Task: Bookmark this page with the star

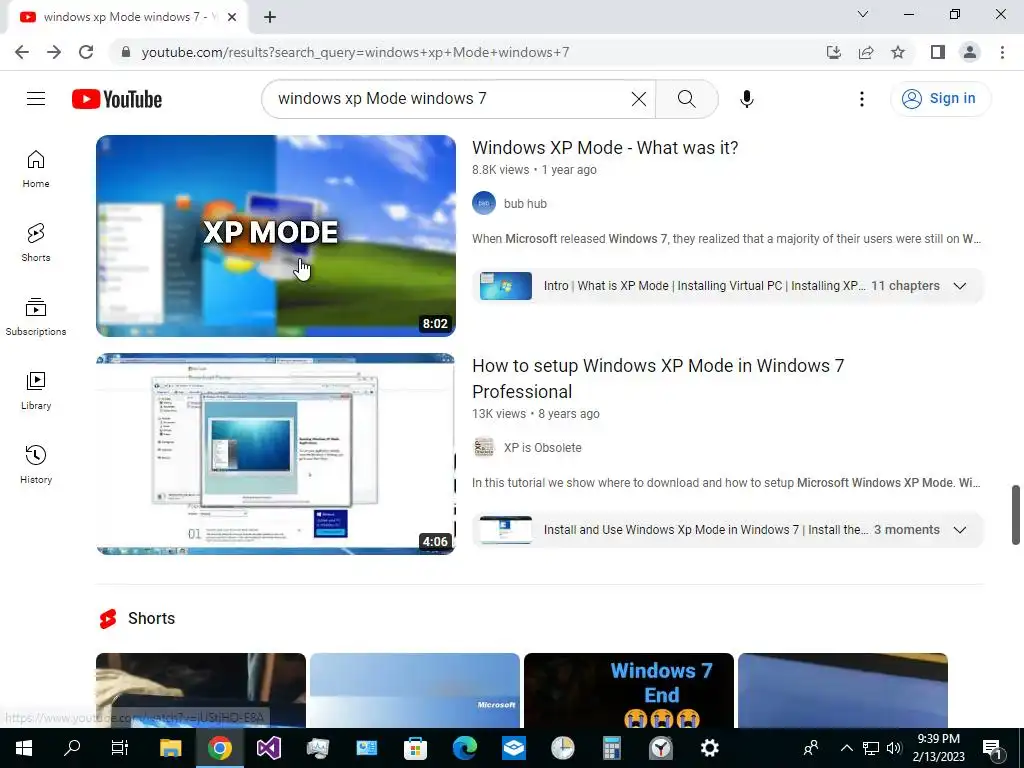Action: click(898, 52)
